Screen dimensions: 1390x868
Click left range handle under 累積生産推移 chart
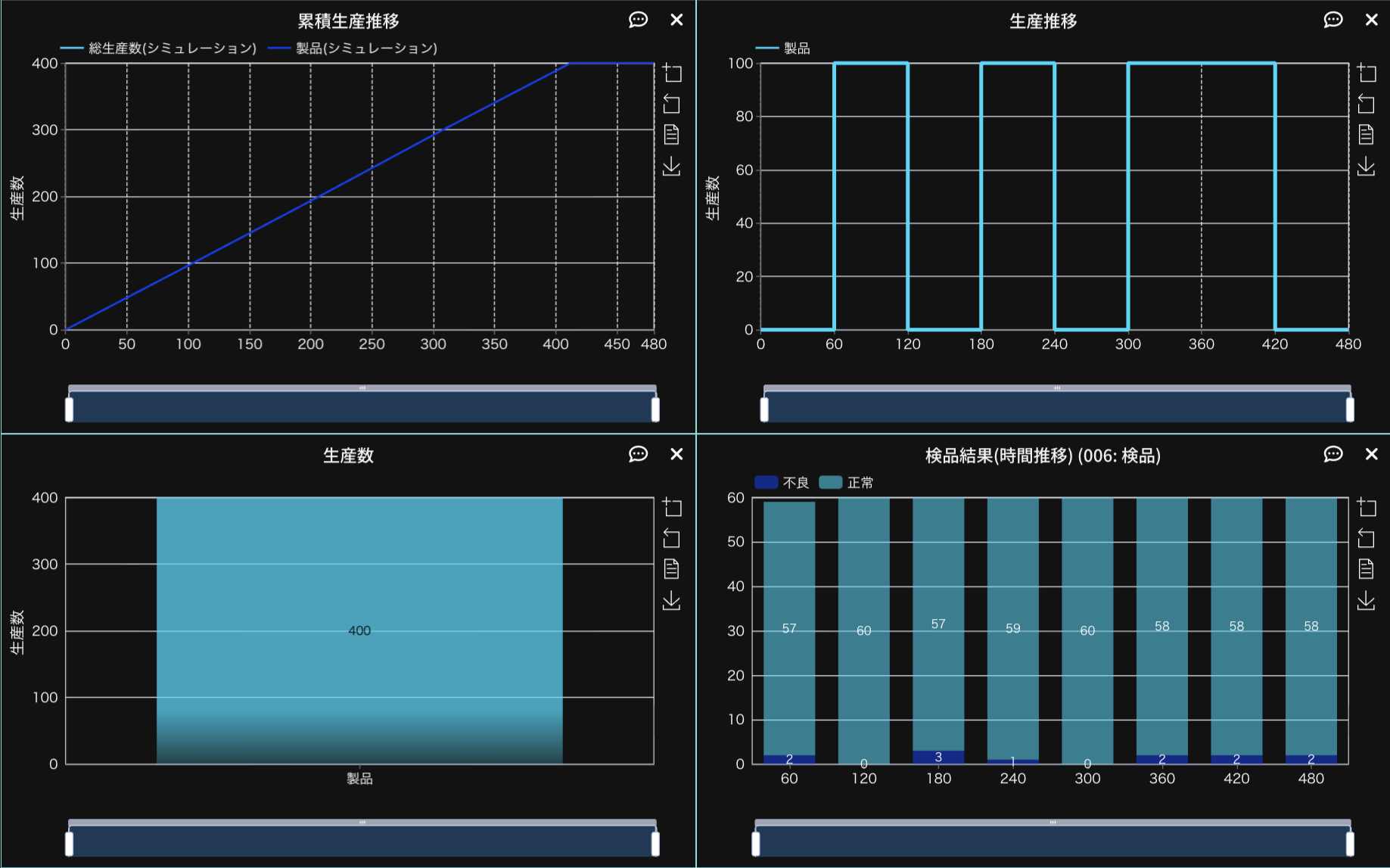pos(70,409)
